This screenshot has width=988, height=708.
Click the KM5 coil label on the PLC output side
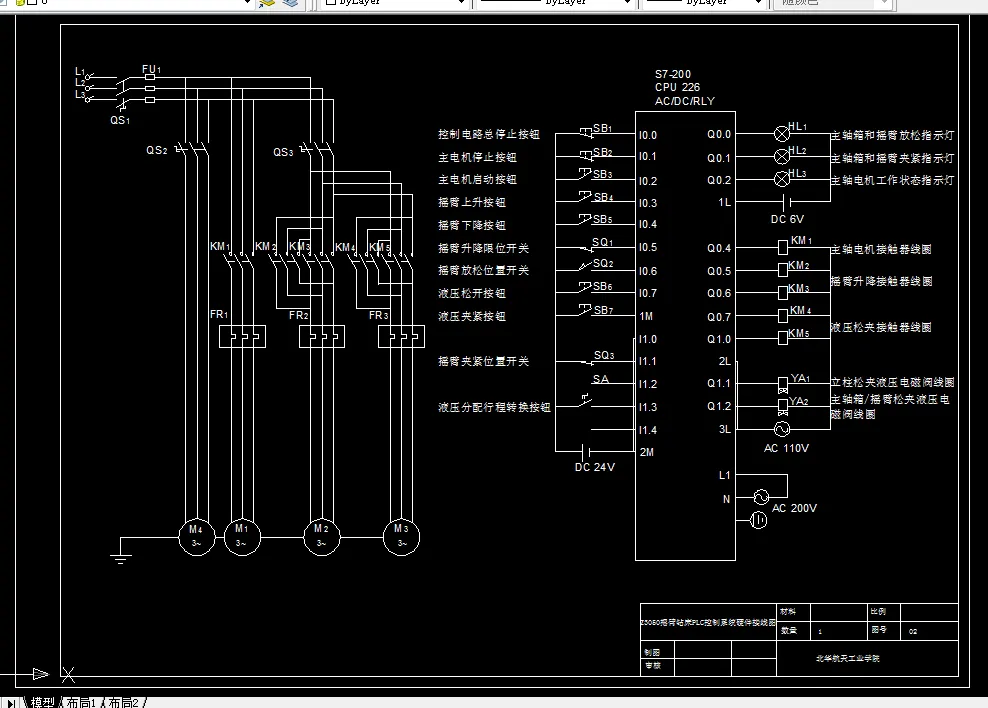(799, 333)
